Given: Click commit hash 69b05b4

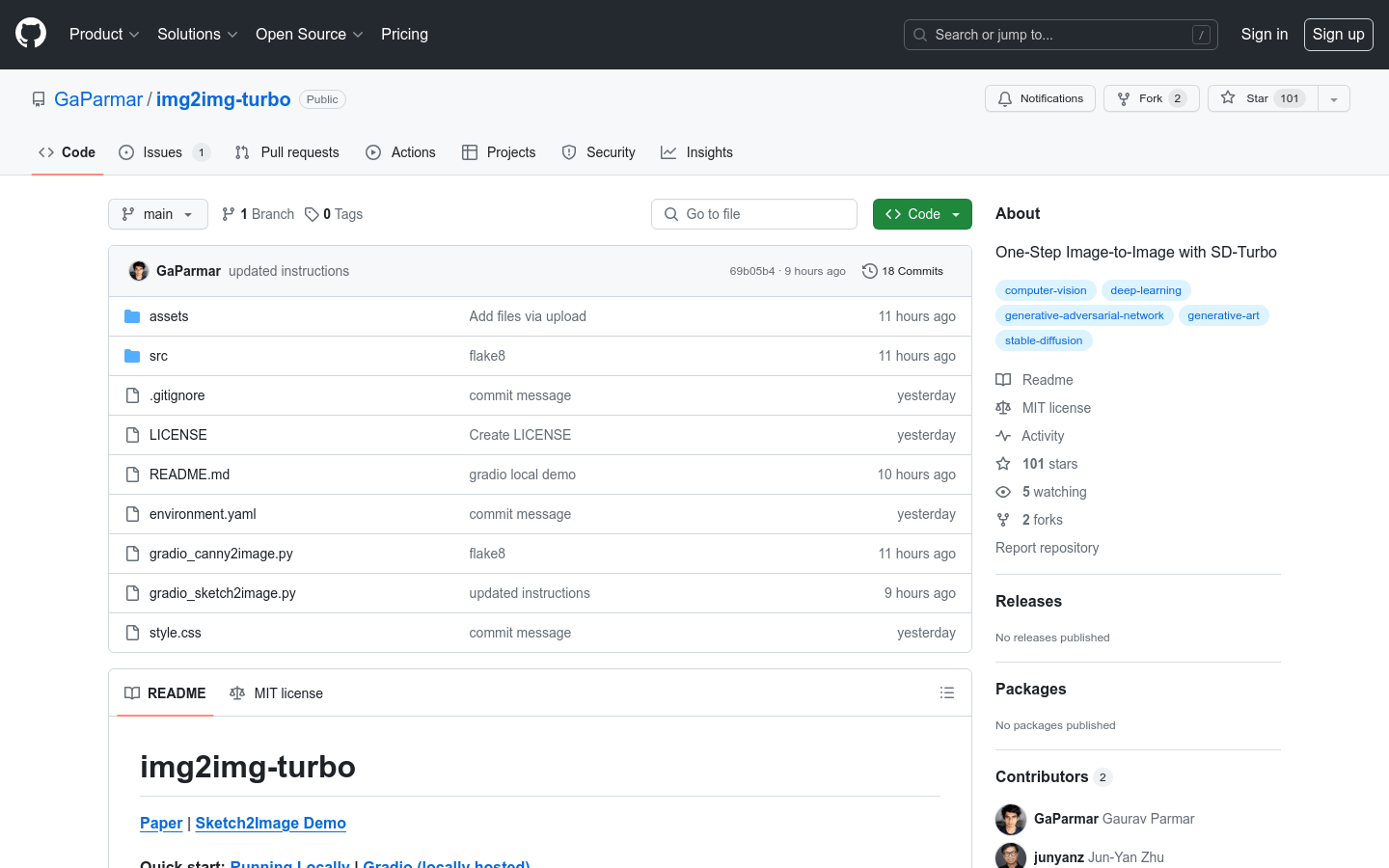Looking at the screenshot, I should click(x=752, y=271).
